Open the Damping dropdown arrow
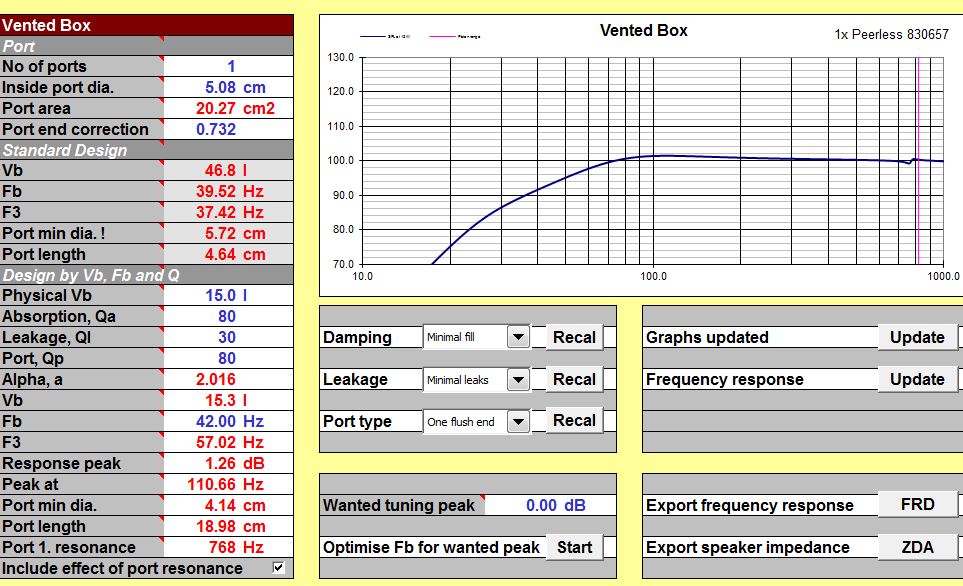This screenshot has height=586, width=963. point(518,337)
